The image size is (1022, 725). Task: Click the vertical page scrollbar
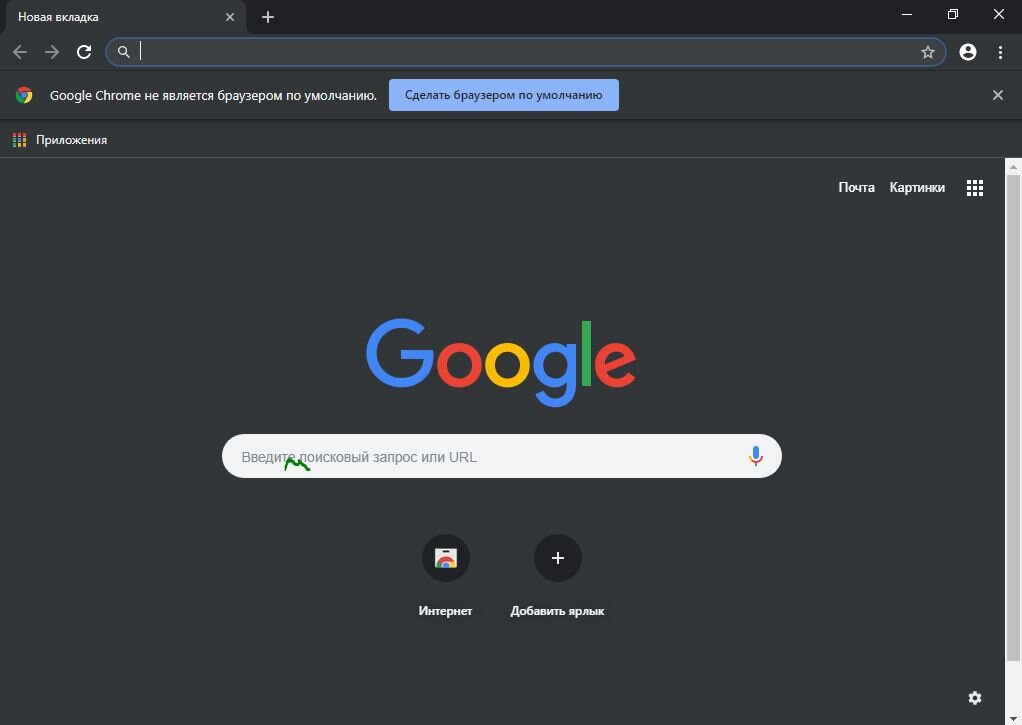tap(1013, 417)
